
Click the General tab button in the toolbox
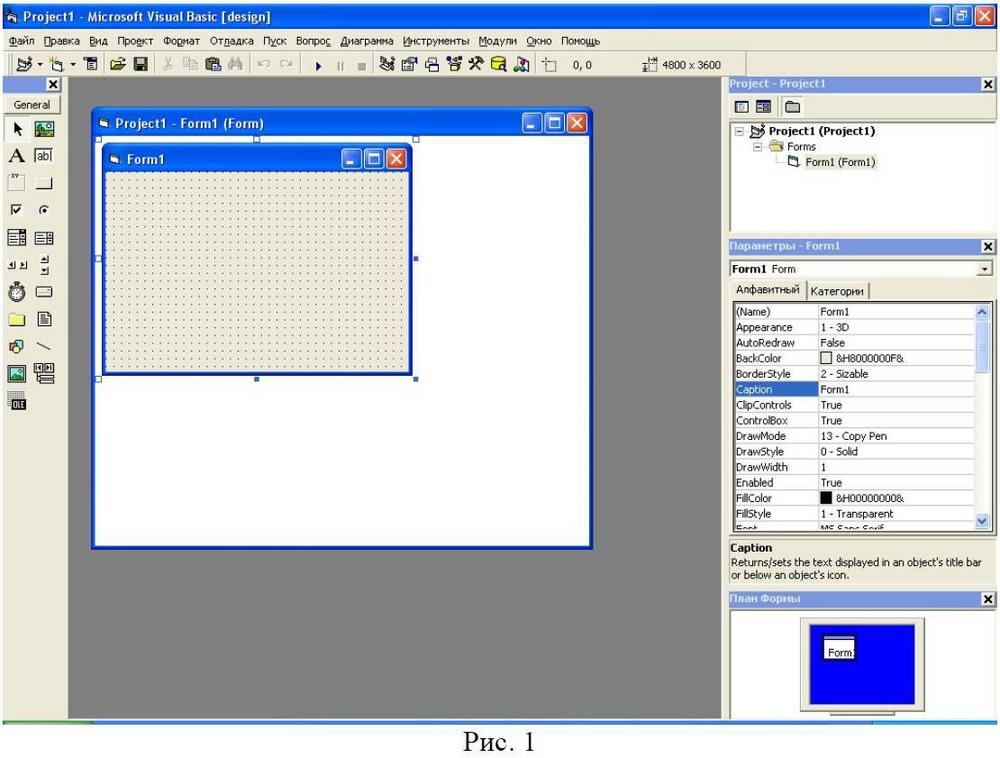click(32, 105)
